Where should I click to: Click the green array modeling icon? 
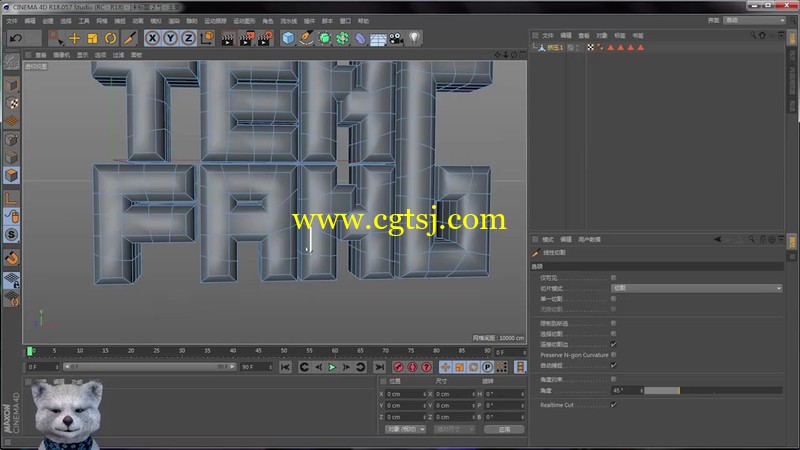[x=342, y=38]
